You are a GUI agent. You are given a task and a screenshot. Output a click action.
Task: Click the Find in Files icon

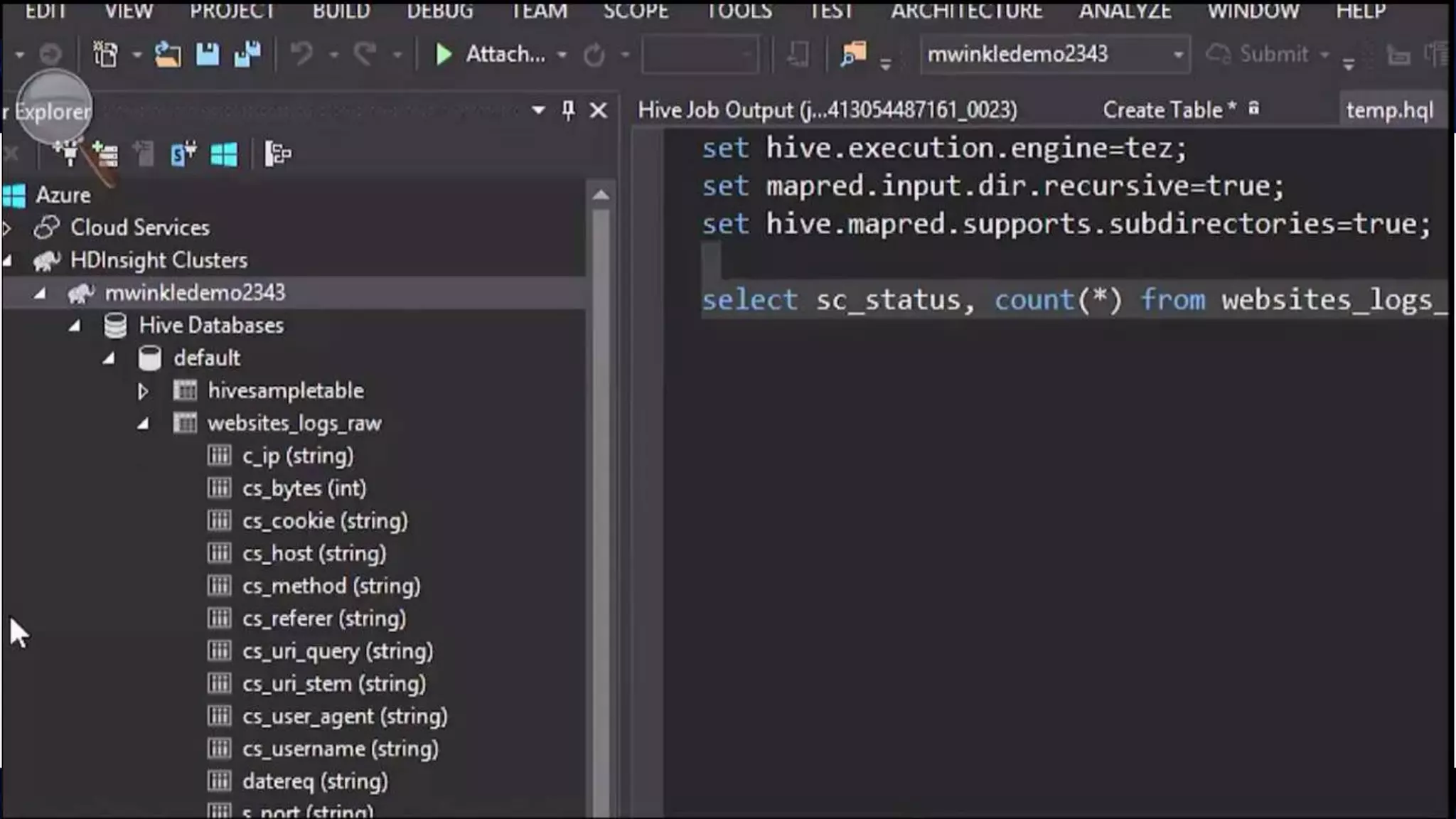(x=853, y=54)
